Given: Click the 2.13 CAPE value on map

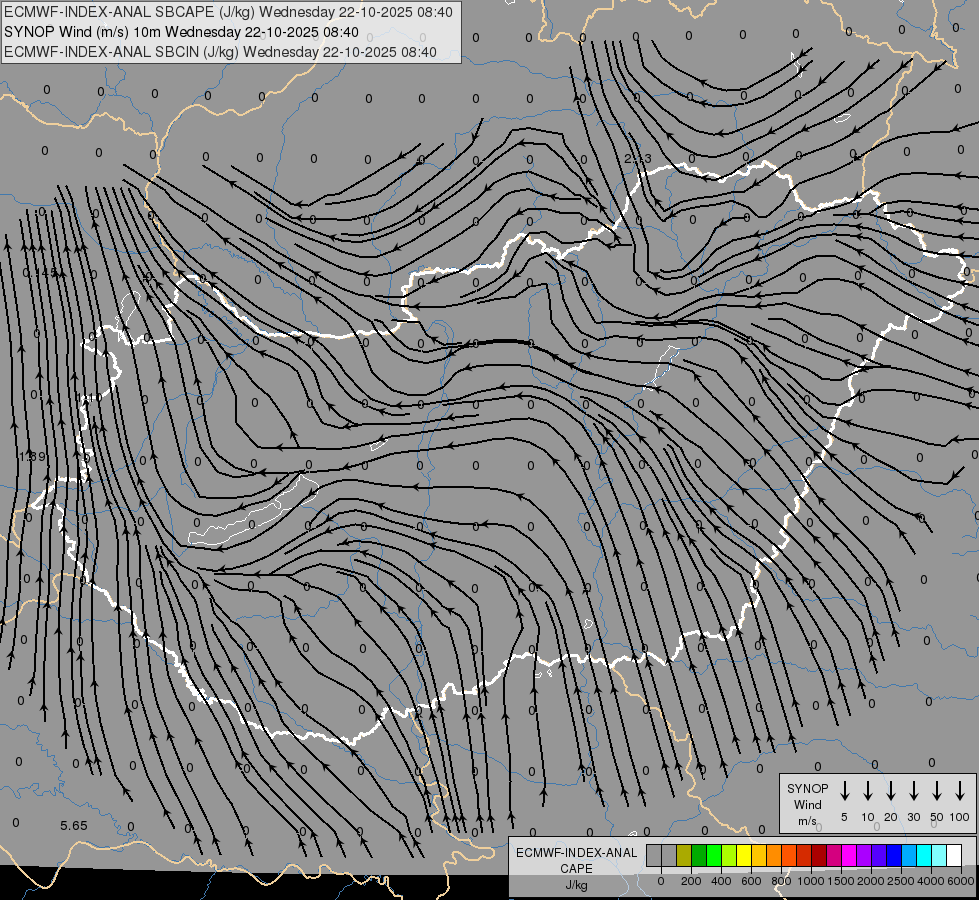Looking at the screenshot, I should (x=638, y=159).
